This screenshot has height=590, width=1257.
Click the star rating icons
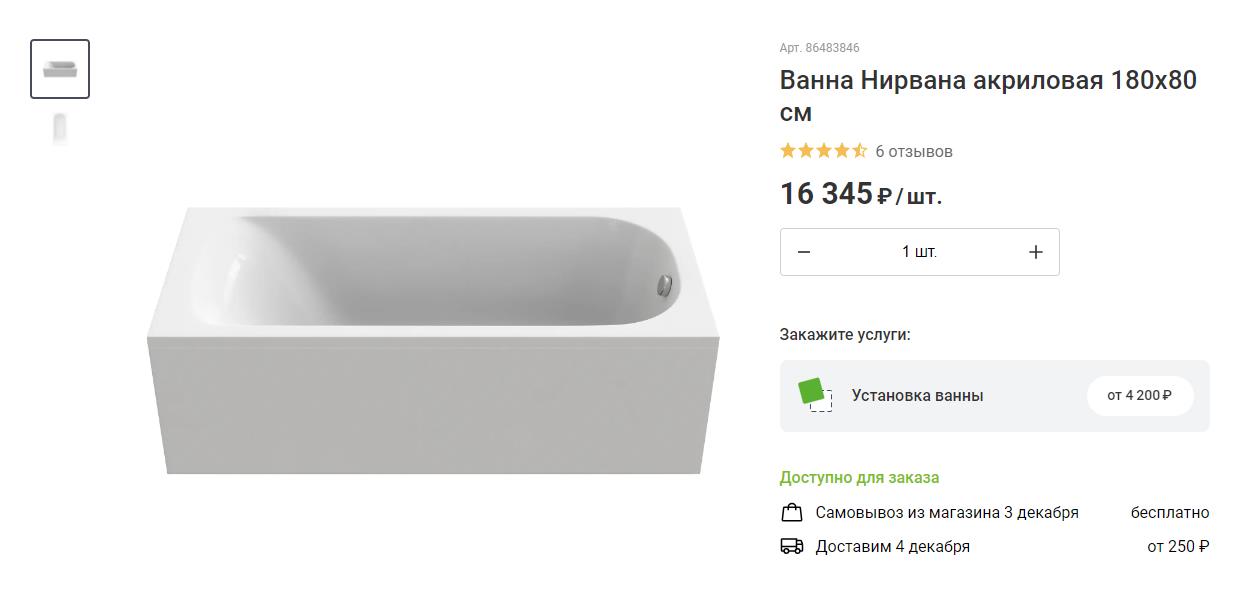[823, 151]
